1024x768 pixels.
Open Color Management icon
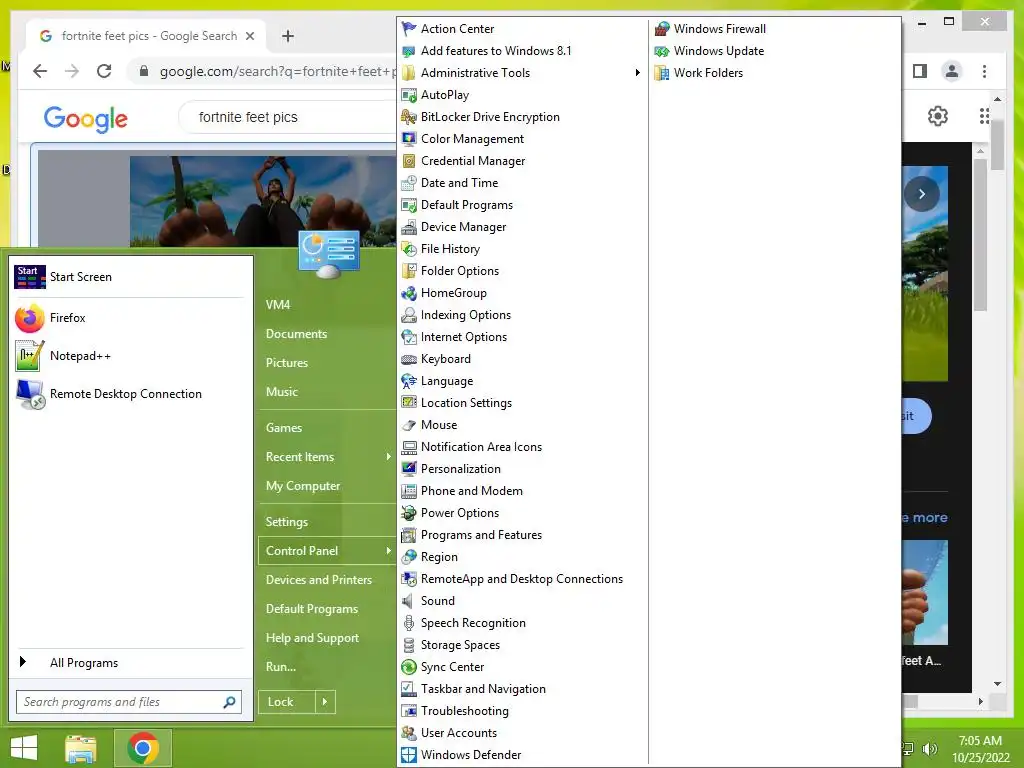[409, 139]
